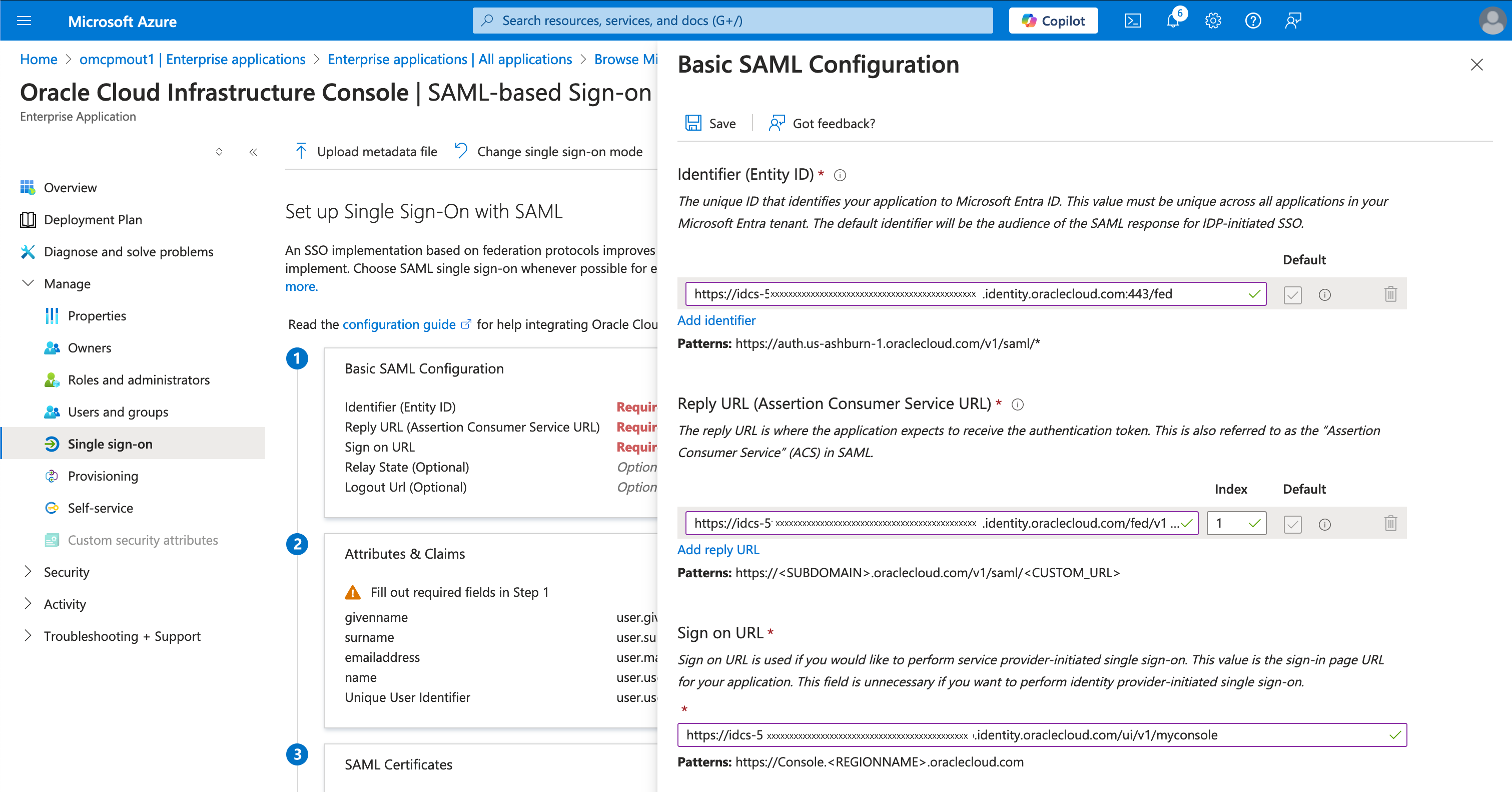The width and height of the screenshot is (1512, 792).
Task: Click the Save button in the SAML panel
Action: tap(711, 123)
